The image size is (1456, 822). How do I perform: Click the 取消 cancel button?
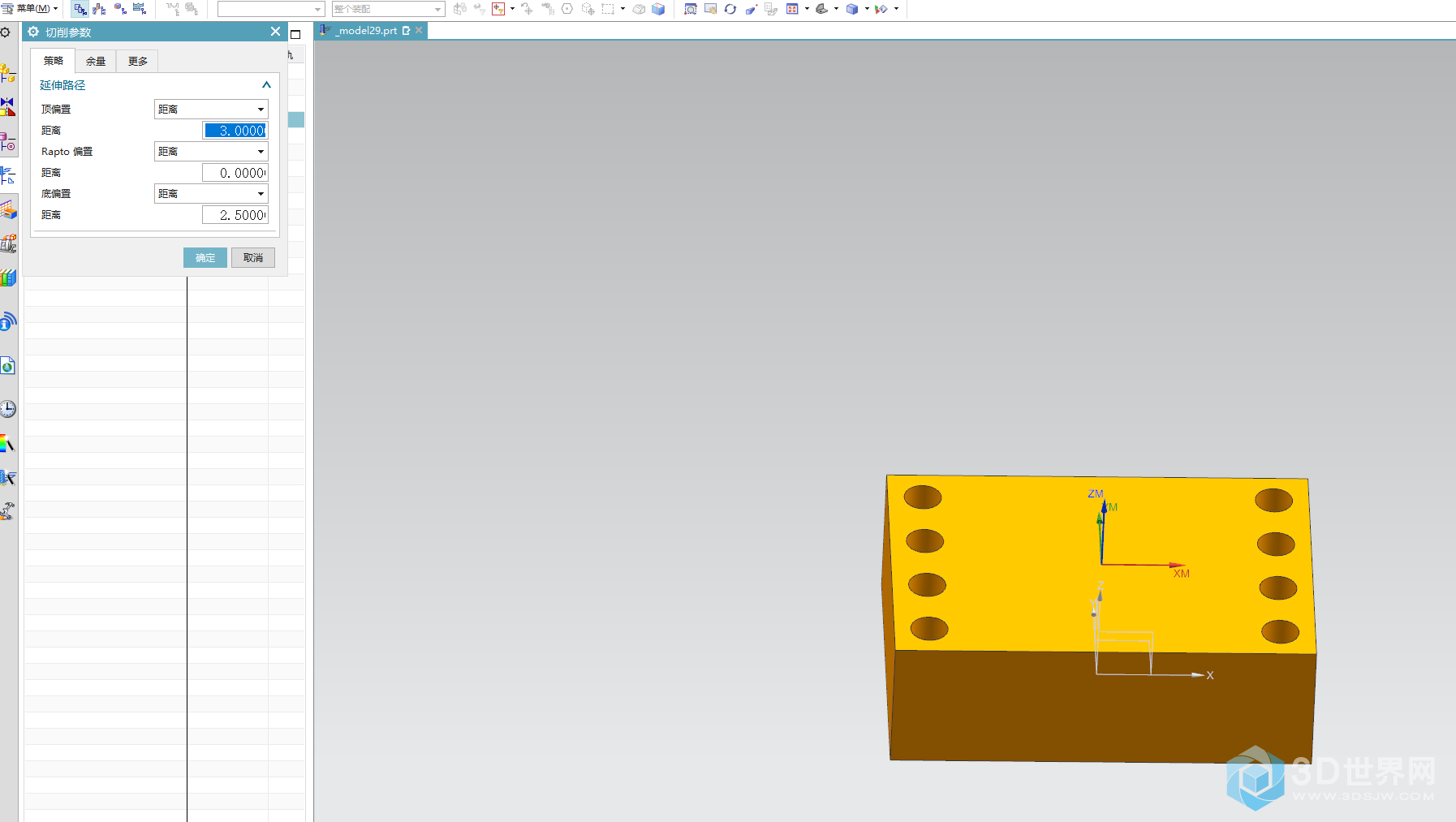point(253,257)
